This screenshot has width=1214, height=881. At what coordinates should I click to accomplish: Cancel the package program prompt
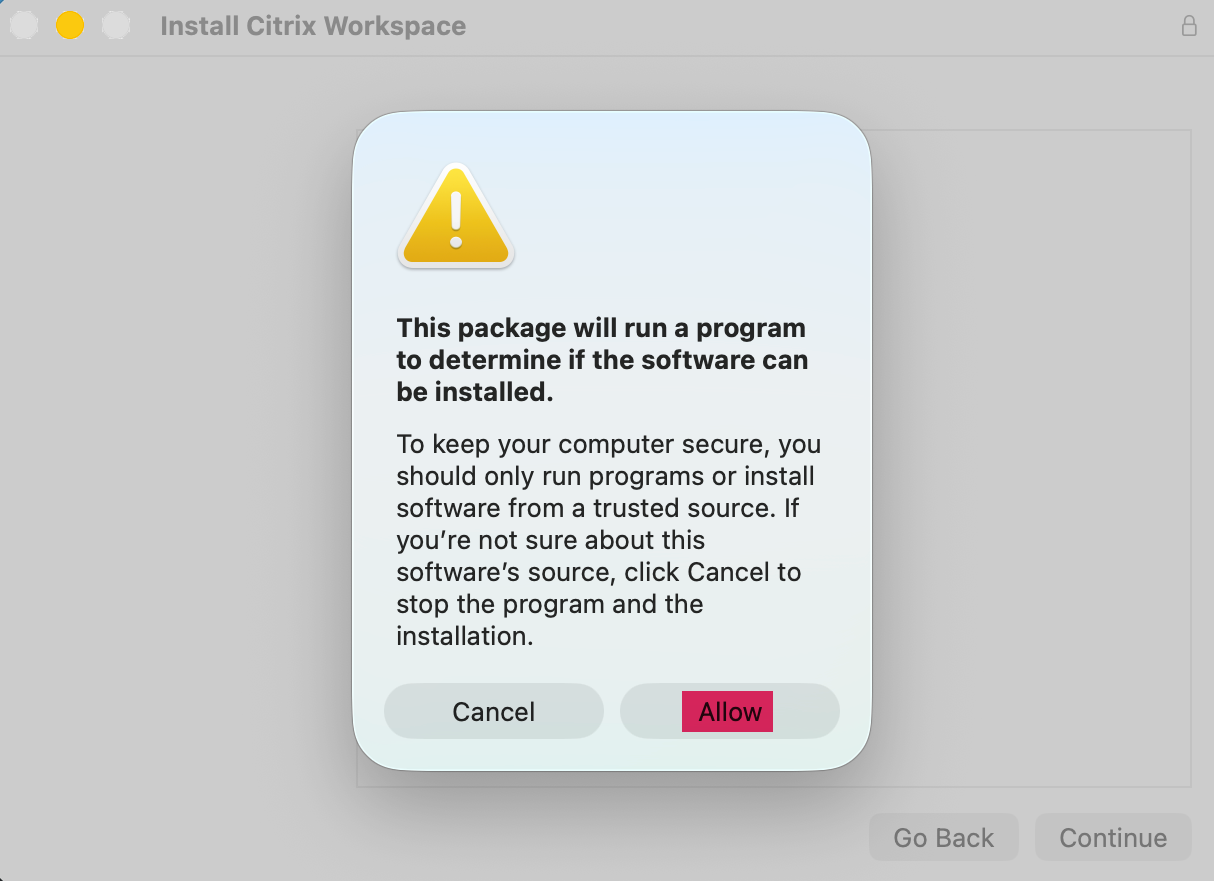click(494, 711)
